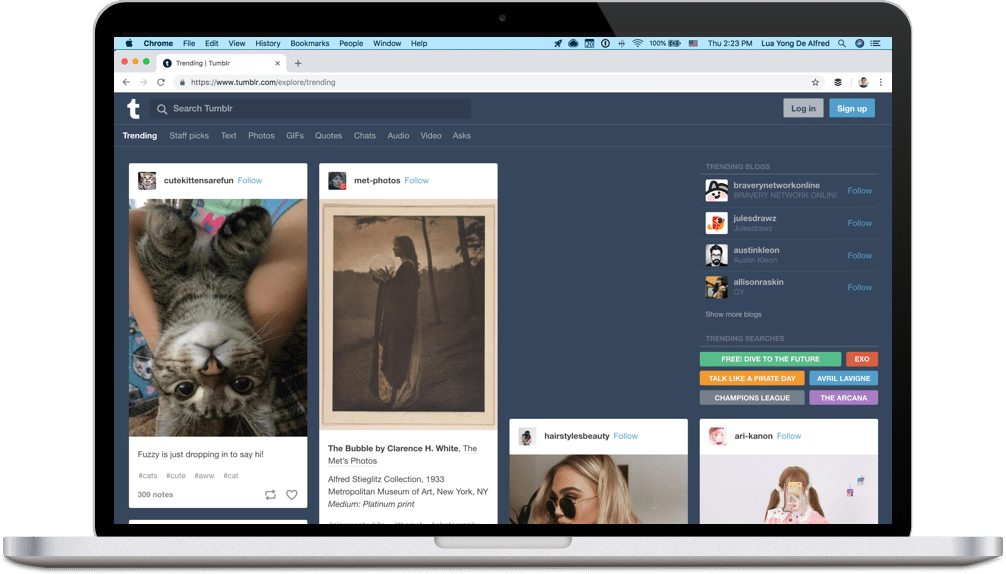Screen dimensions: 1006x574
Task: Follow cutekittensarefun
Action: coord(250,181)
